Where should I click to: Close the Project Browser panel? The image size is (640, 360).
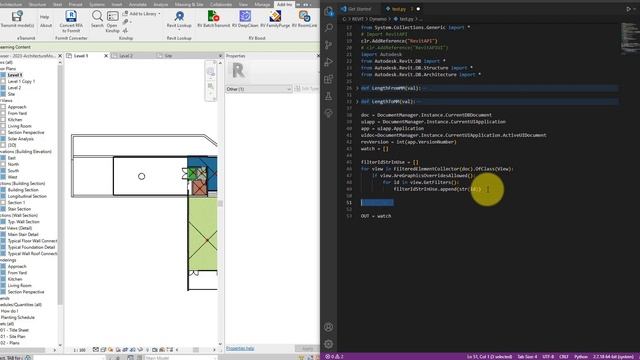60,56
